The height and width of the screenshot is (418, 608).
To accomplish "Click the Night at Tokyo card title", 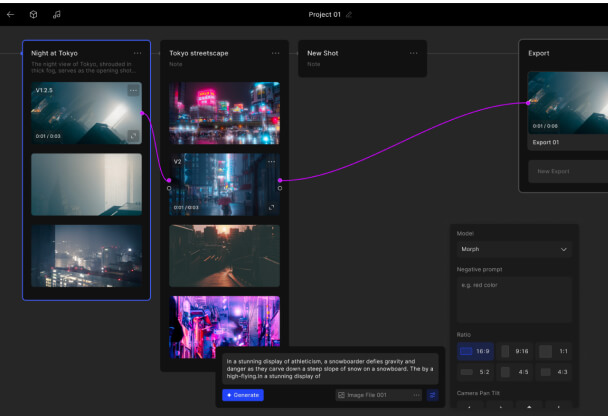I will (54, 53).
